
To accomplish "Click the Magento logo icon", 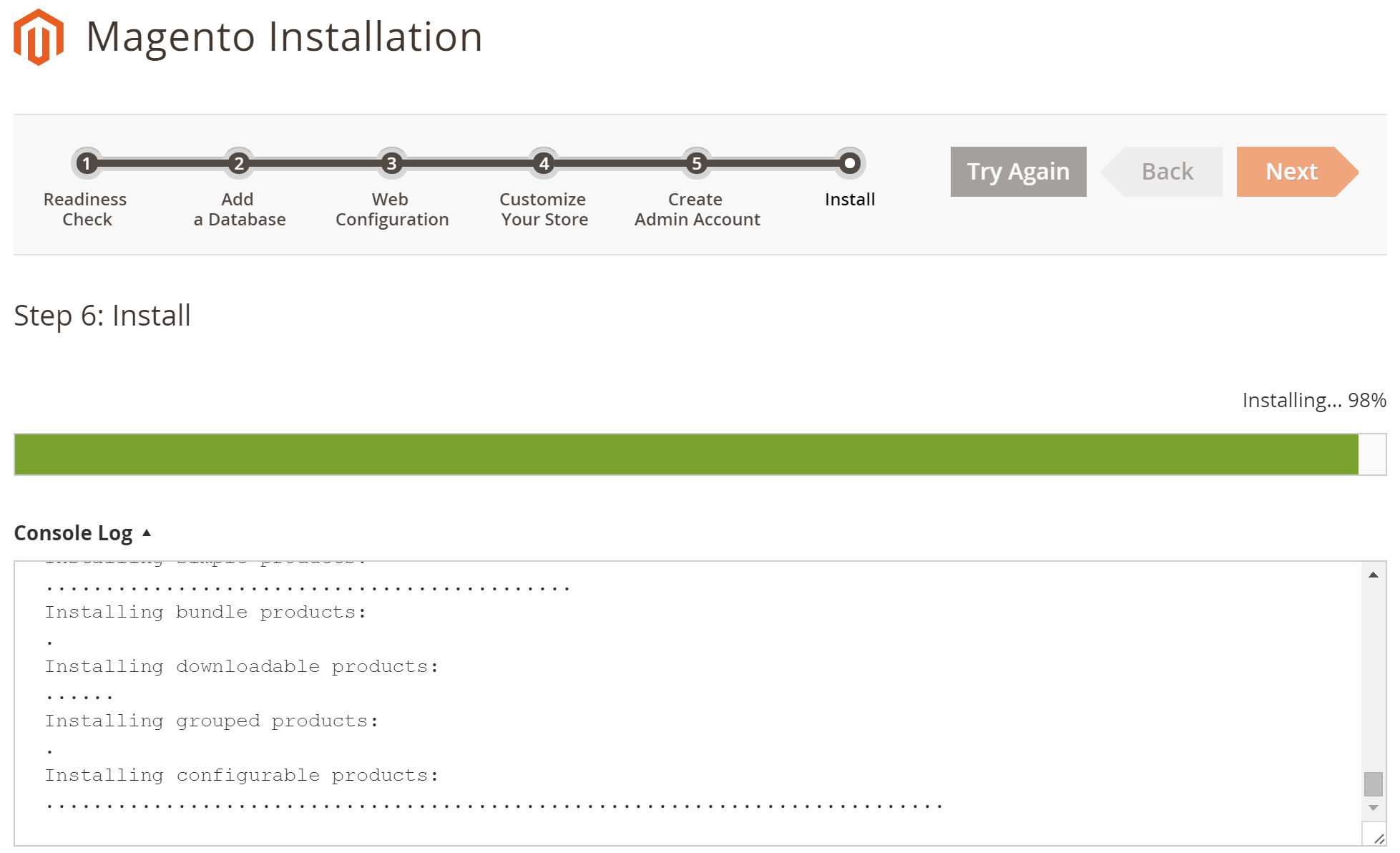I will 39,37.
